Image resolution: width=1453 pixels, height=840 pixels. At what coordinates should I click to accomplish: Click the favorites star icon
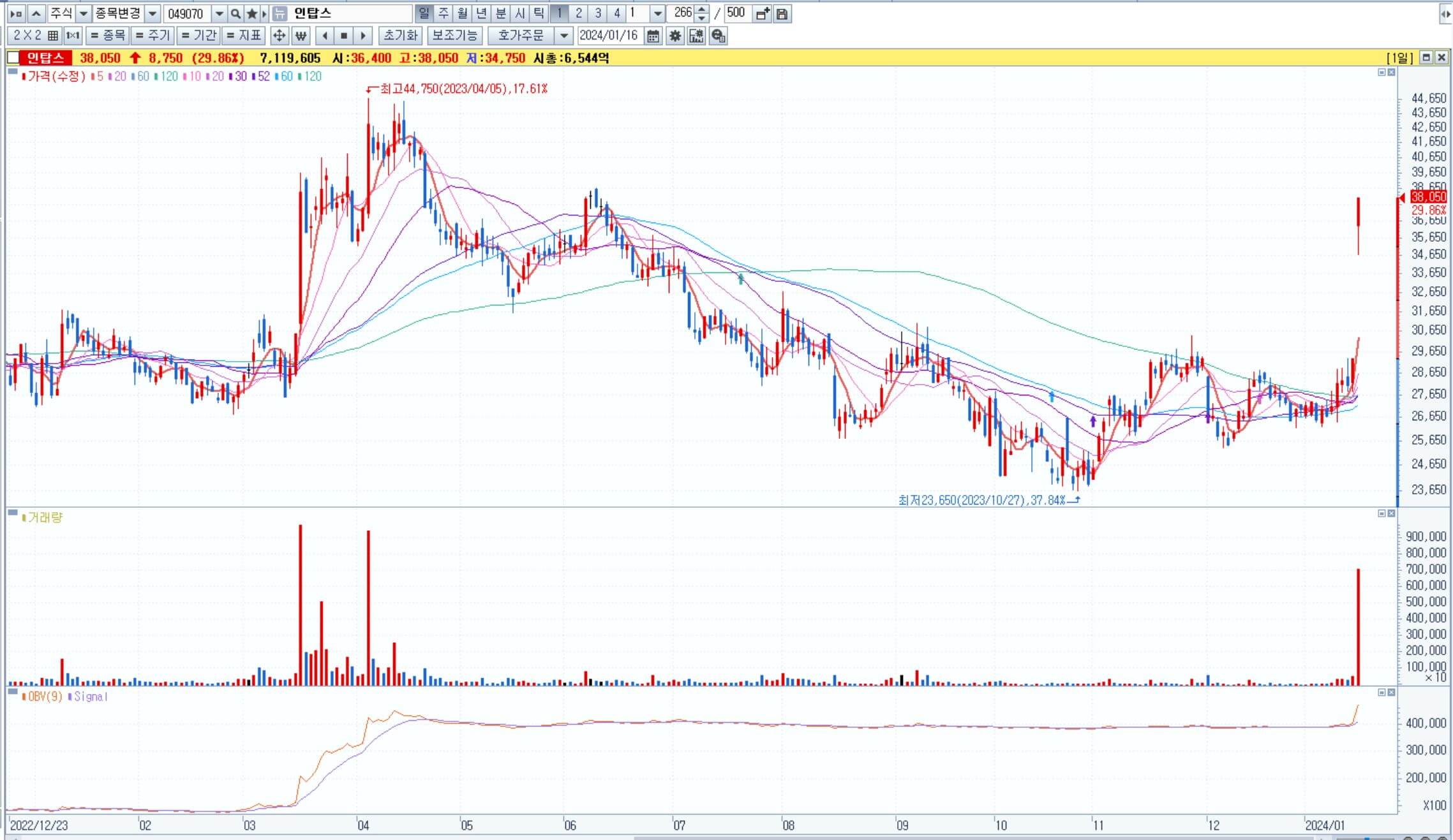pyautogui.click(x=251, y=13)
